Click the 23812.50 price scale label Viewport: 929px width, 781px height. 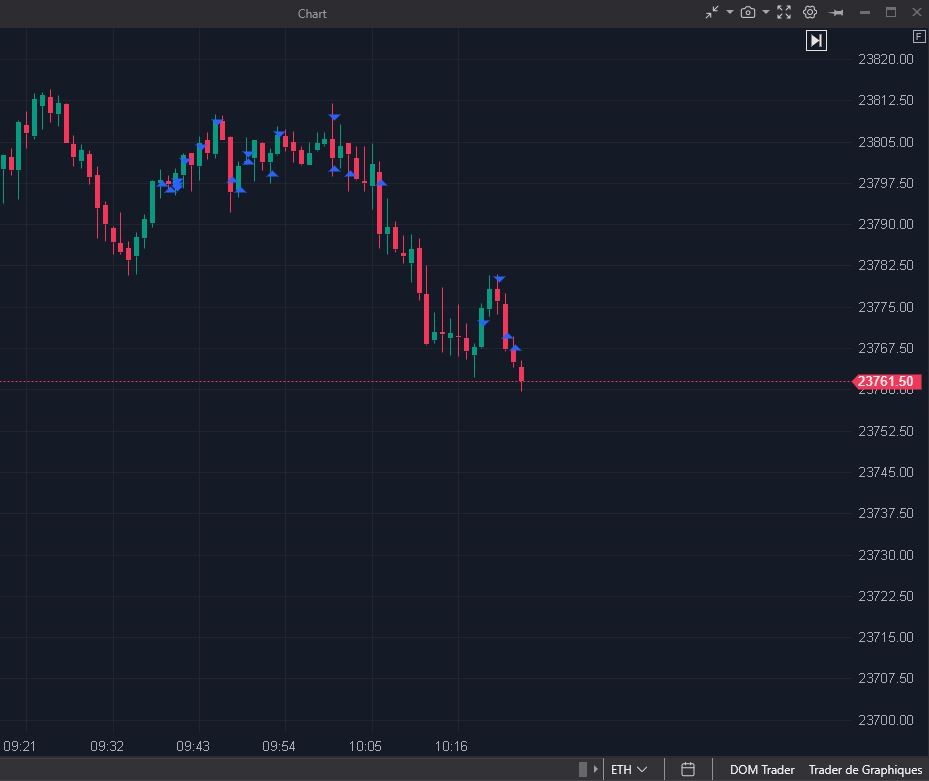(x=886, y=100)
